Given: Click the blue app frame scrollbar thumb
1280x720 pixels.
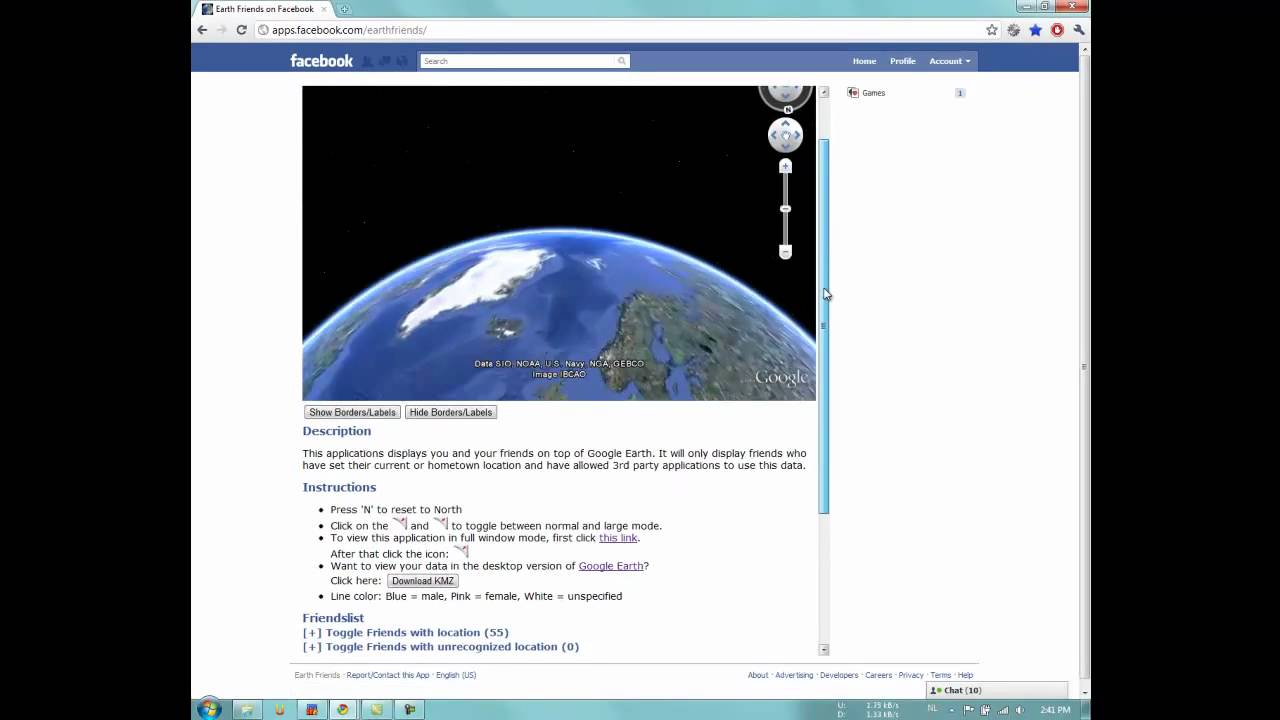Looking at the screenshot, I should click(x=824, y=326).
